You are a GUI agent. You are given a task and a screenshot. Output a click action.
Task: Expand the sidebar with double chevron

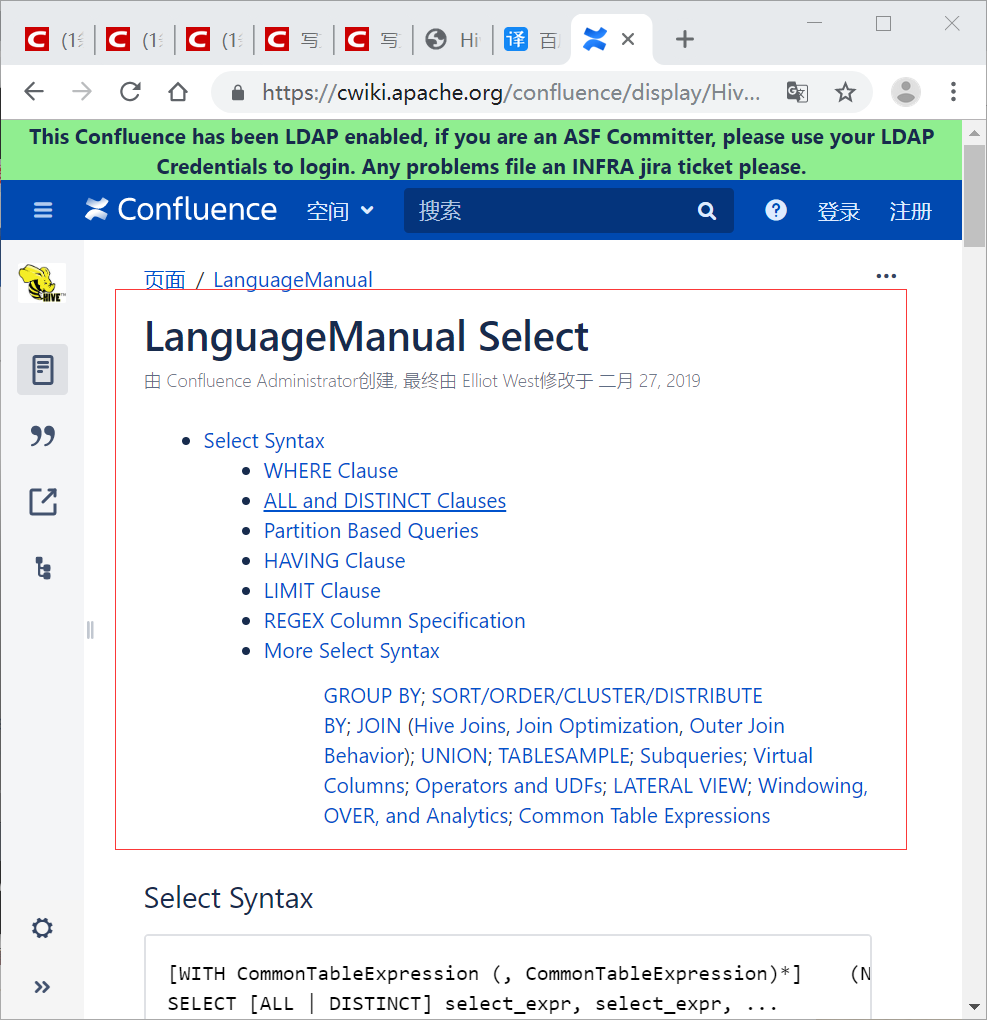click(42, 987)
